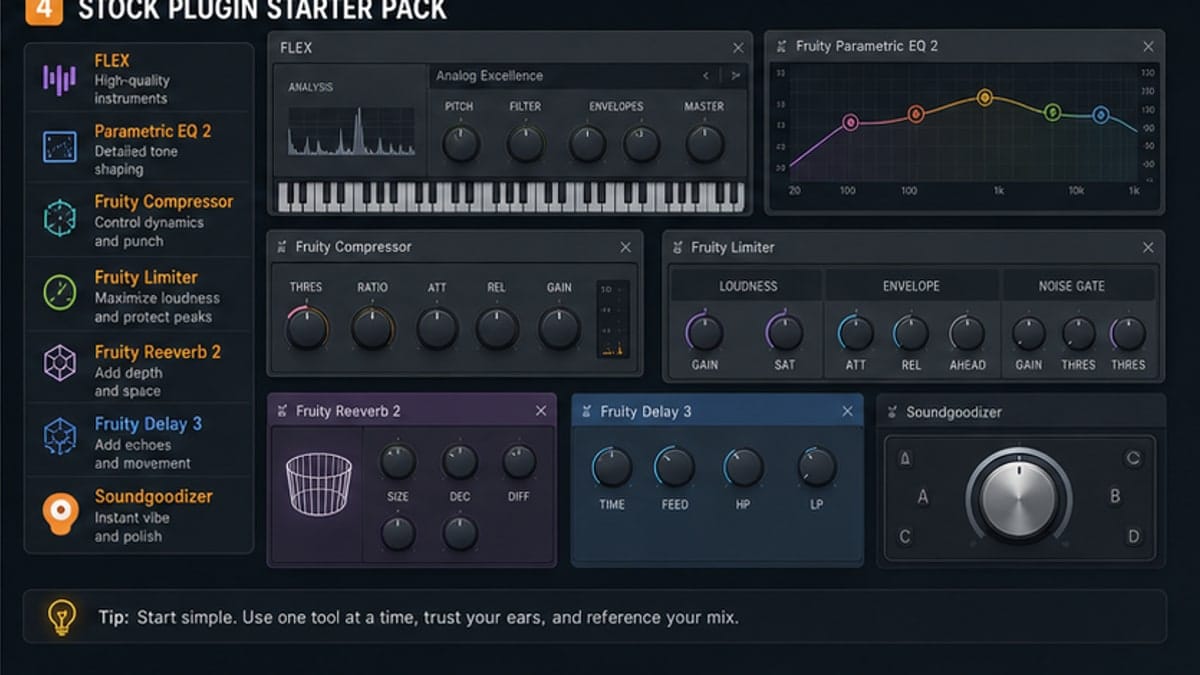1200x675 pixels.
Task: Choose mode B in Soundgoodizer
Action: (x=1115, y=496)
